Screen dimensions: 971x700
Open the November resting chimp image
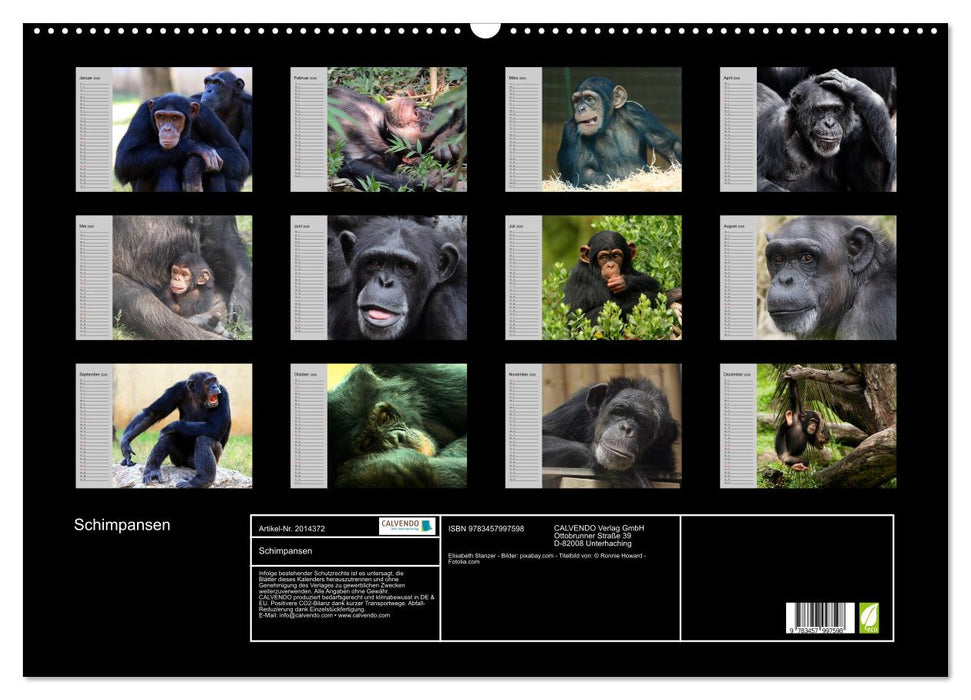[611, 426]
